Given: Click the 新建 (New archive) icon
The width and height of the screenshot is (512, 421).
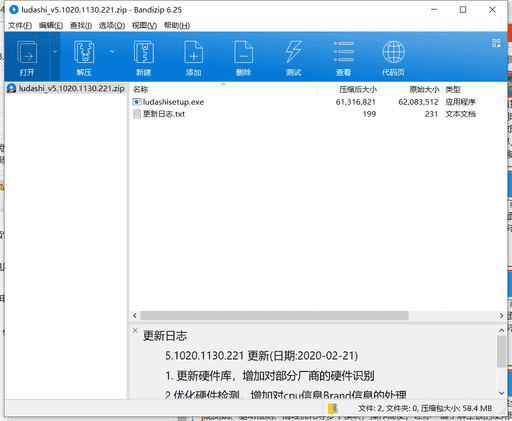Looking at the screenshot, I should 144,52.
